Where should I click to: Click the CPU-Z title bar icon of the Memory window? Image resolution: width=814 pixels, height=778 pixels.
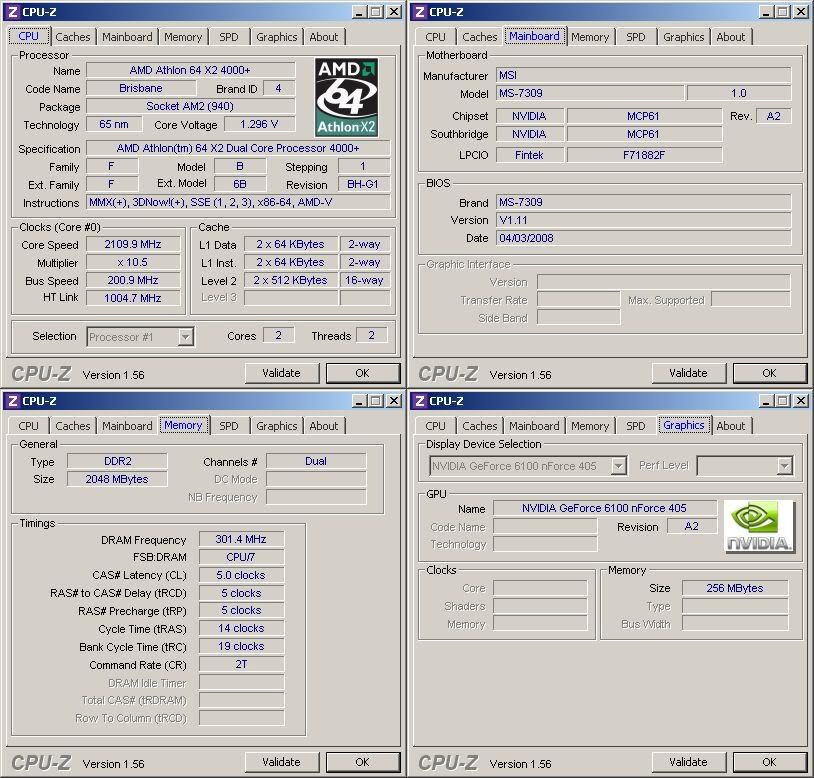12,401
